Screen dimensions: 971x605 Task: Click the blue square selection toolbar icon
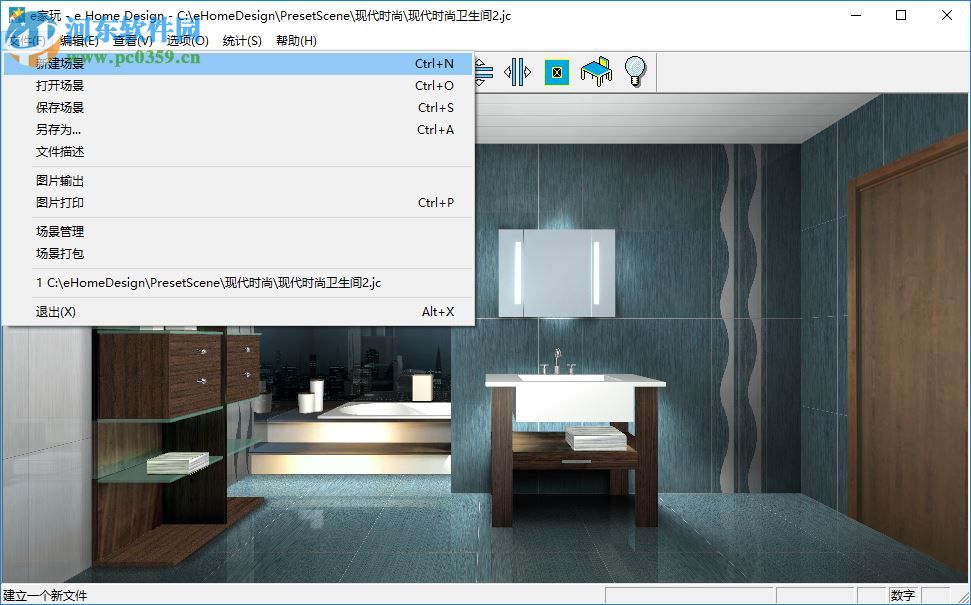(x=557, y=72)
